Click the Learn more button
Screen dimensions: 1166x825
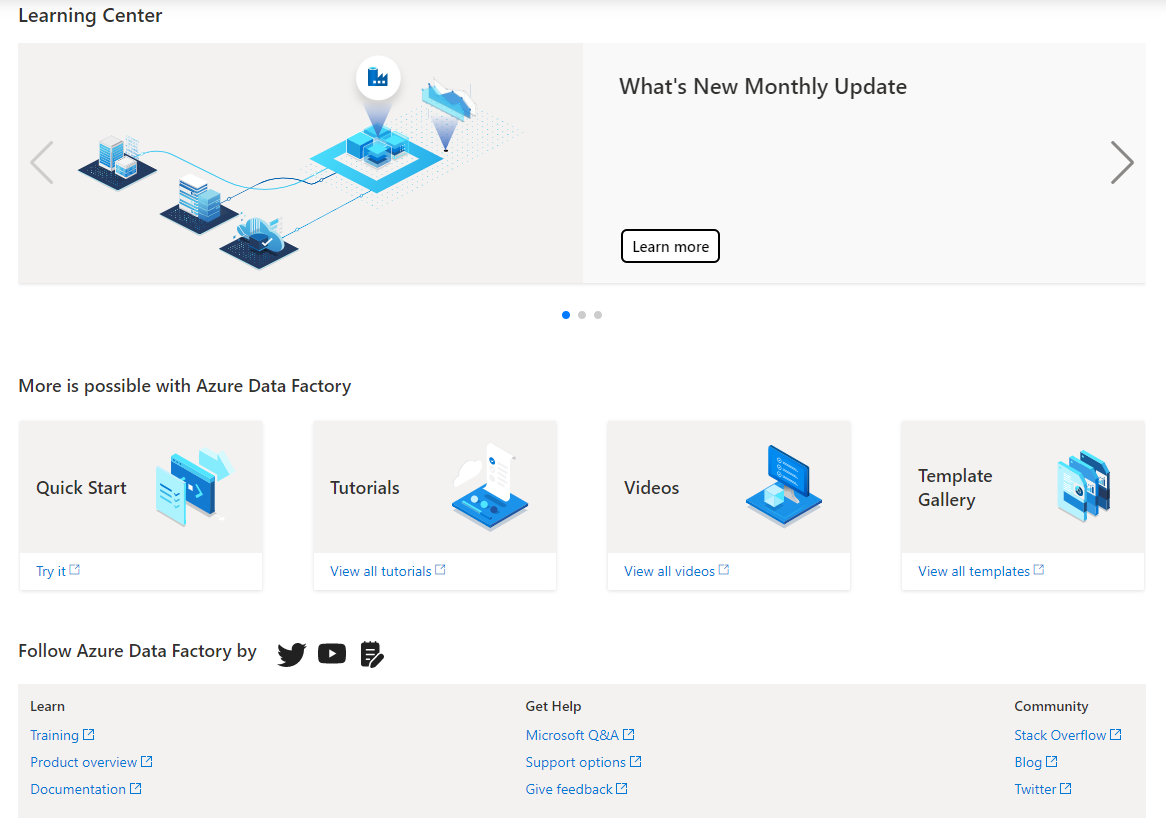click(670, 246)
